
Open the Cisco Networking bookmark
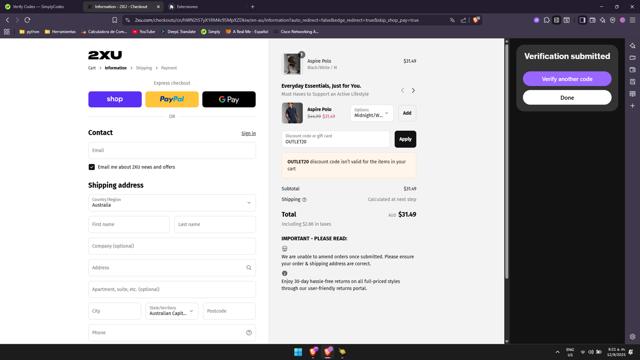click(x=296, y=31)
